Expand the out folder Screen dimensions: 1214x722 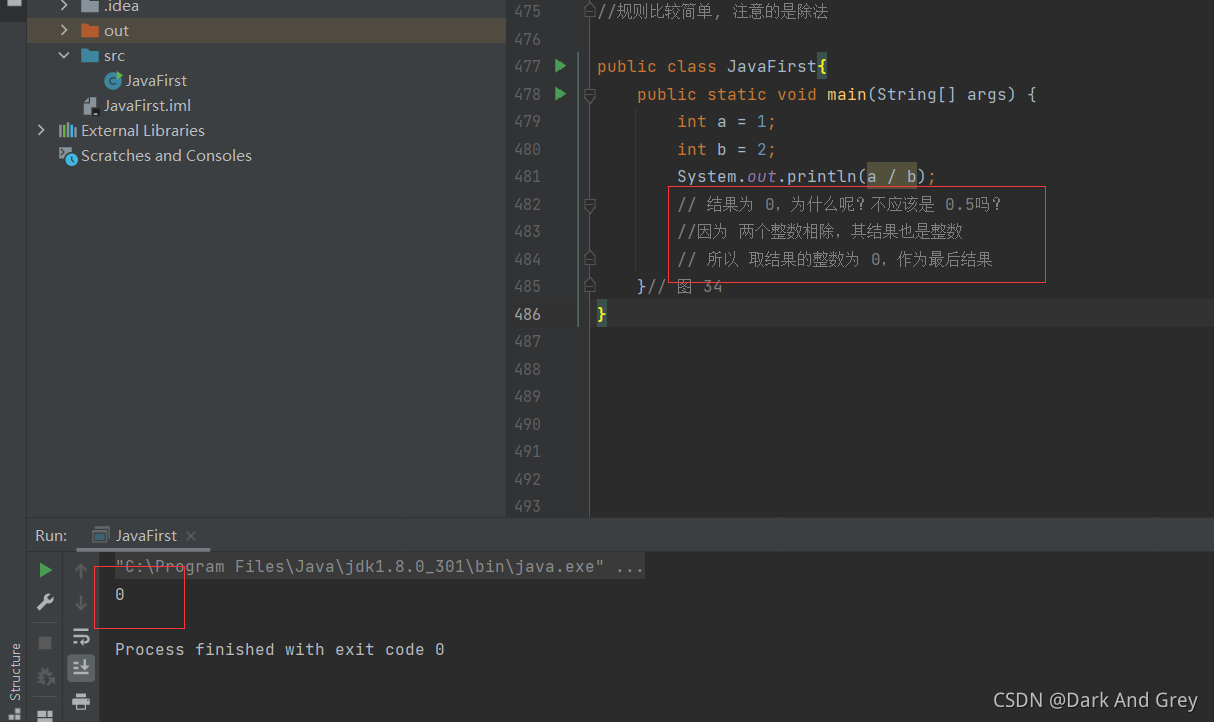(64, 31)
